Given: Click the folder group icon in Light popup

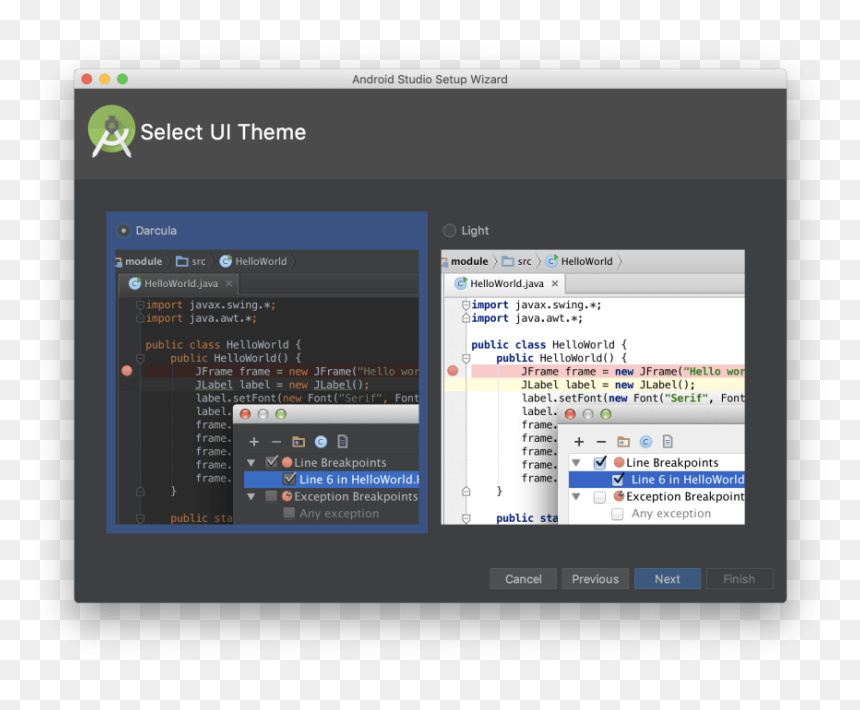Looking at the screenshot, I should 624,441.
